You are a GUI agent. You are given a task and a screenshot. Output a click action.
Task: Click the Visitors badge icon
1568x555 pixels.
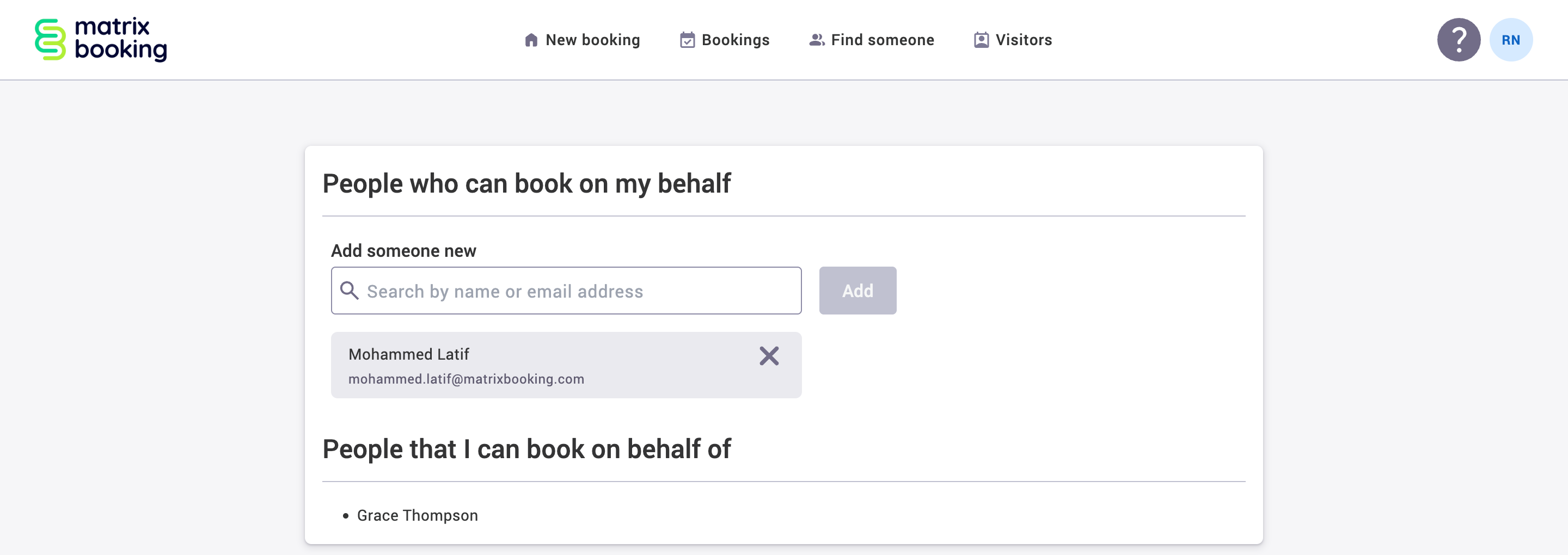tap(981, 39)
